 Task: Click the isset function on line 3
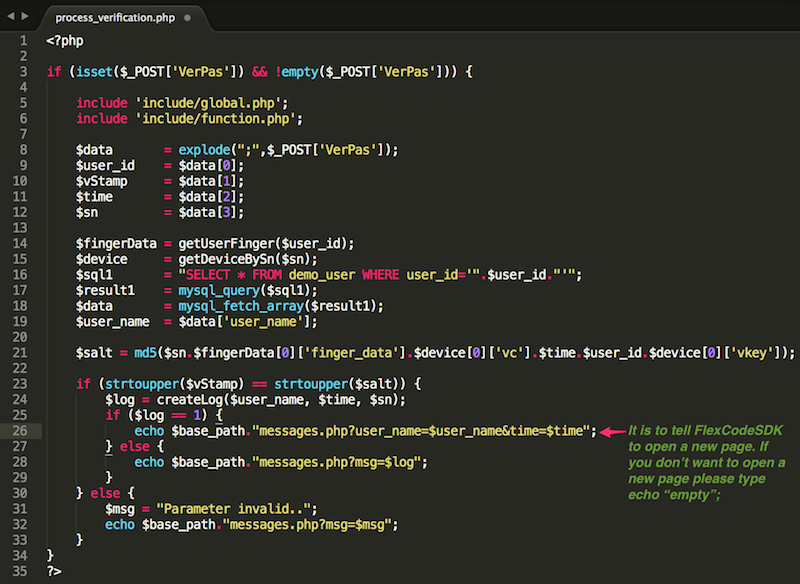94,72
